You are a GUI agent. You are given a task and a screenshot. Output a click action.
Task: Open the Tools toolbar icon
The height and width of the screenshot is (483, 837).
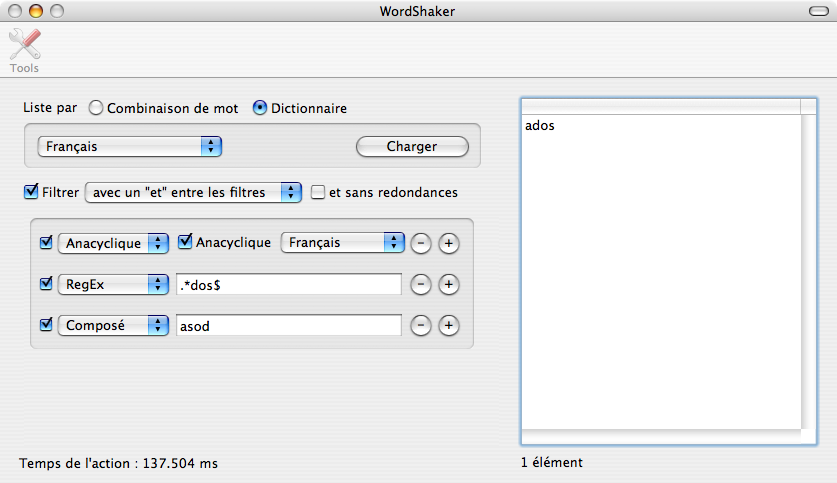pyautogui.click(x=25, y=50)
